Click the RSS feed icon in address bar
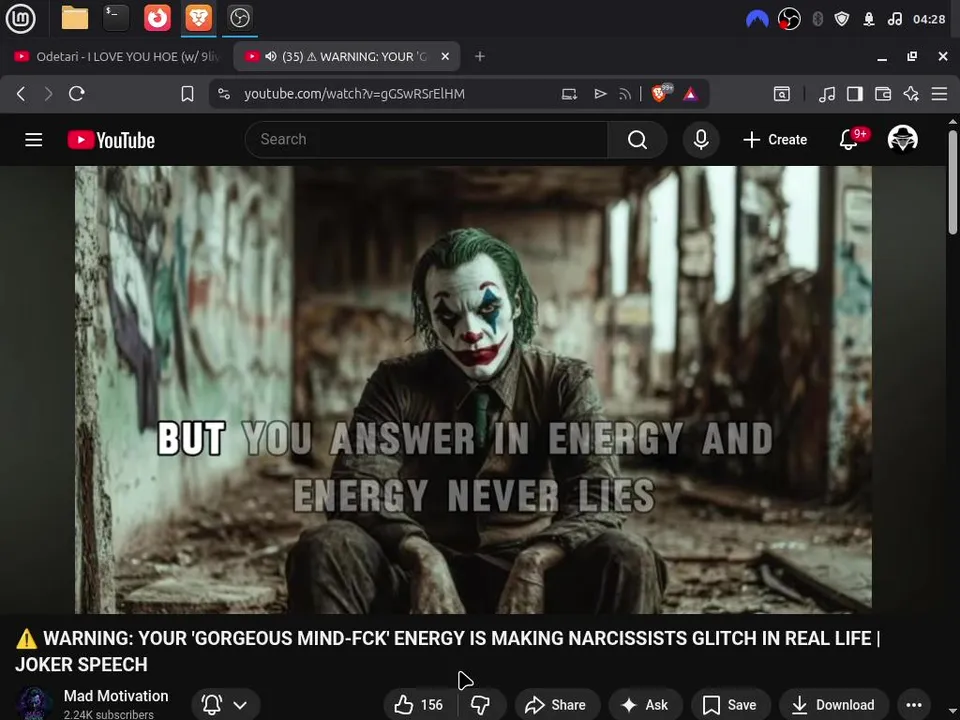 [624, 94]
